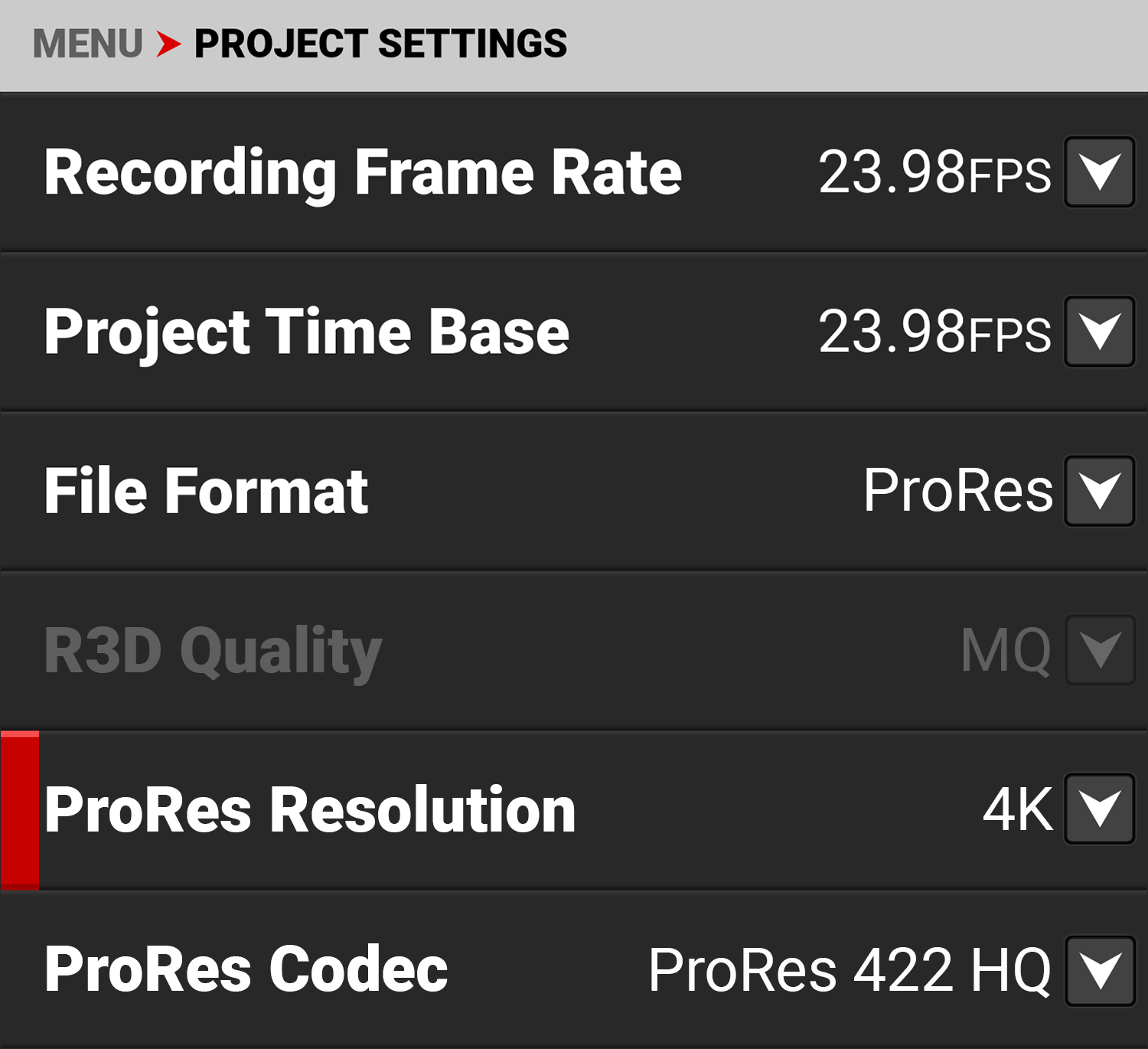Click the ProRes 422 HQ codec value
Viewport: 1148px width, 1049px height.
[x=850, y=970]
